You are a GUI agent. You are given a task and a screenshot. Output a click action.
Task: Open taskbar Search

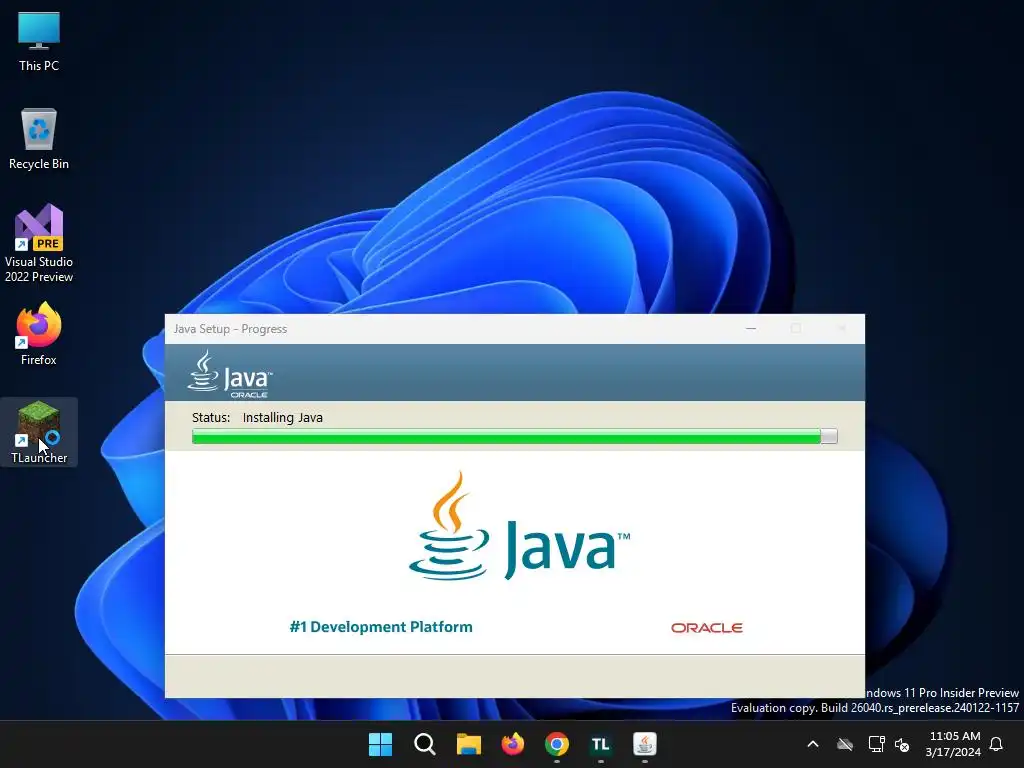[424, 744]
